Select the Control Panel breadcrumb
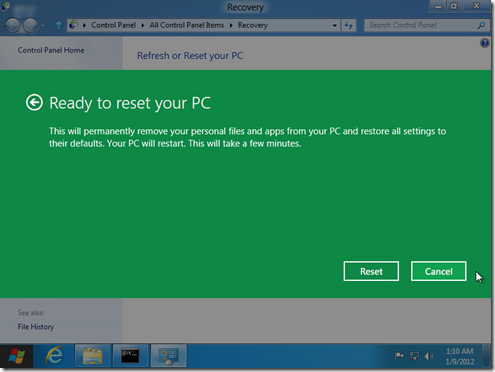495x372 pixels. [x=113, y=25]
